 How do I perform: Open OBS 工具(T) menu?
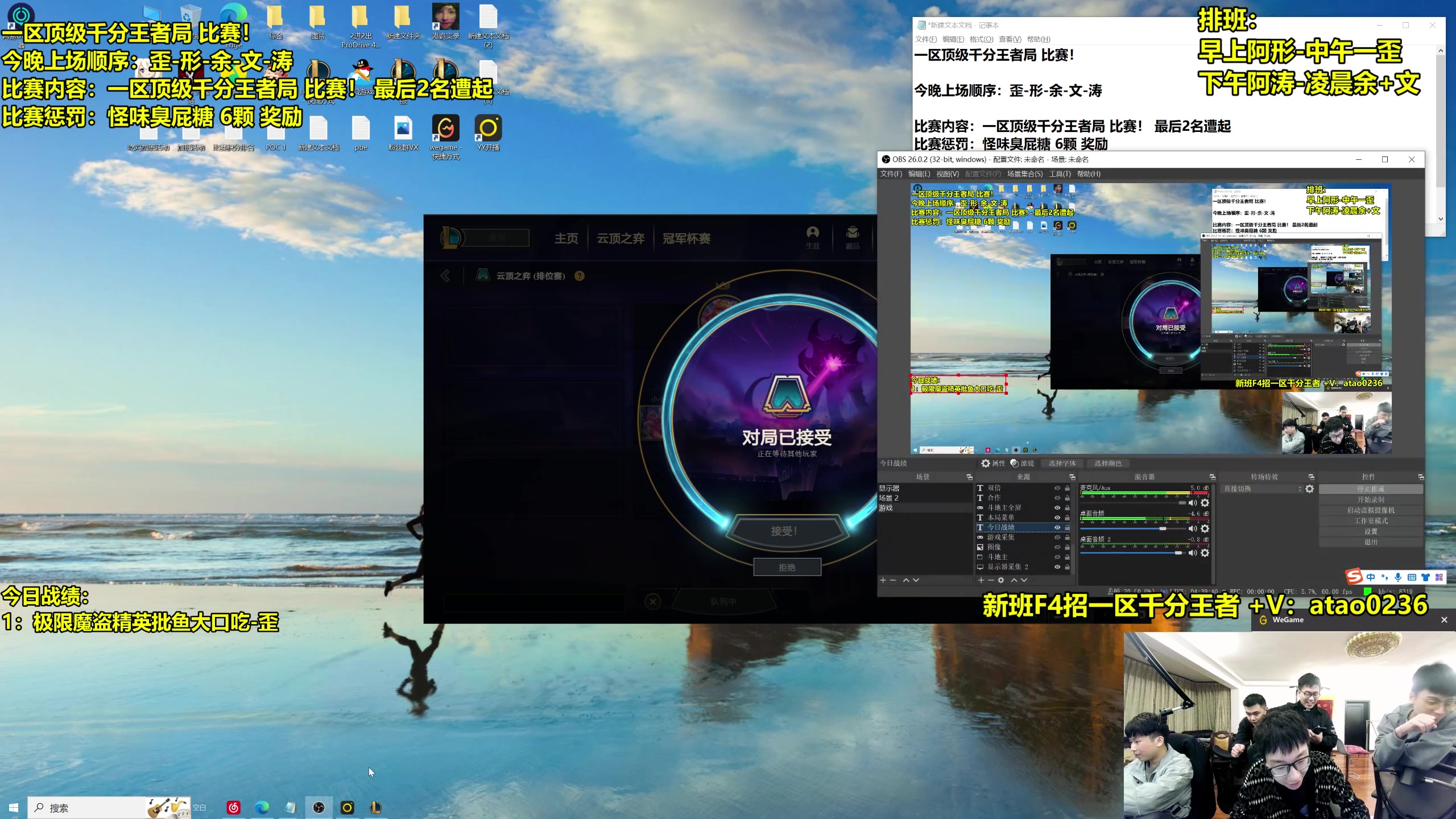click(1060, 174)
